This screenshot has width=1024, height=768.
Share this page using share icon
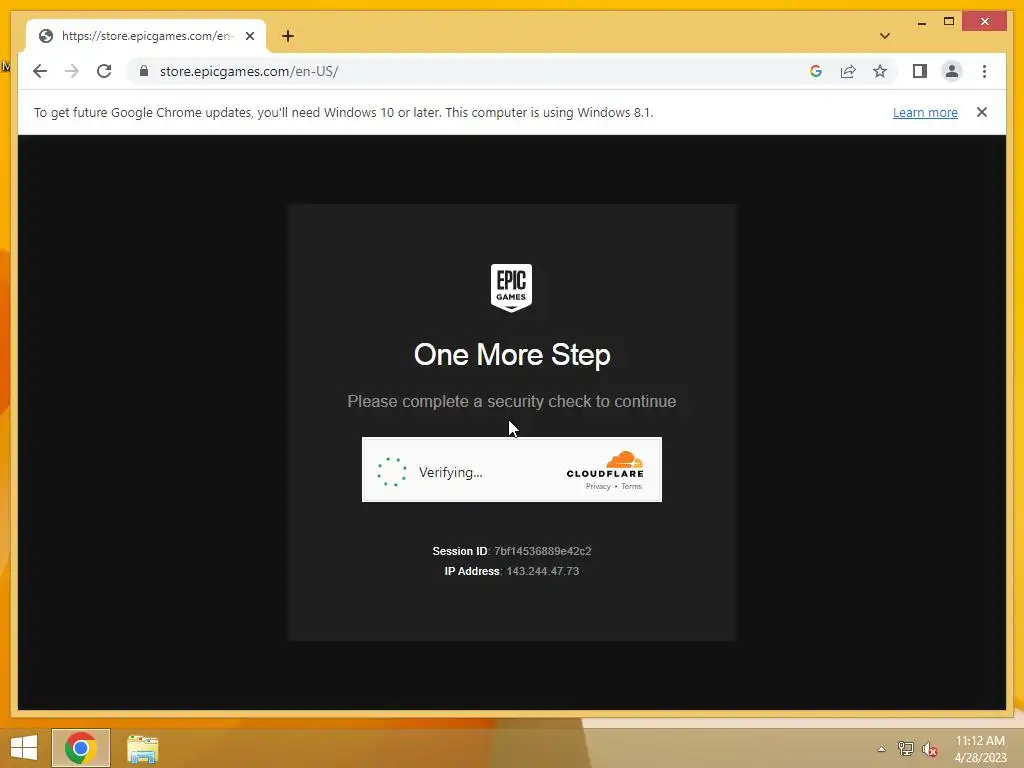click(x=848, y=71)
